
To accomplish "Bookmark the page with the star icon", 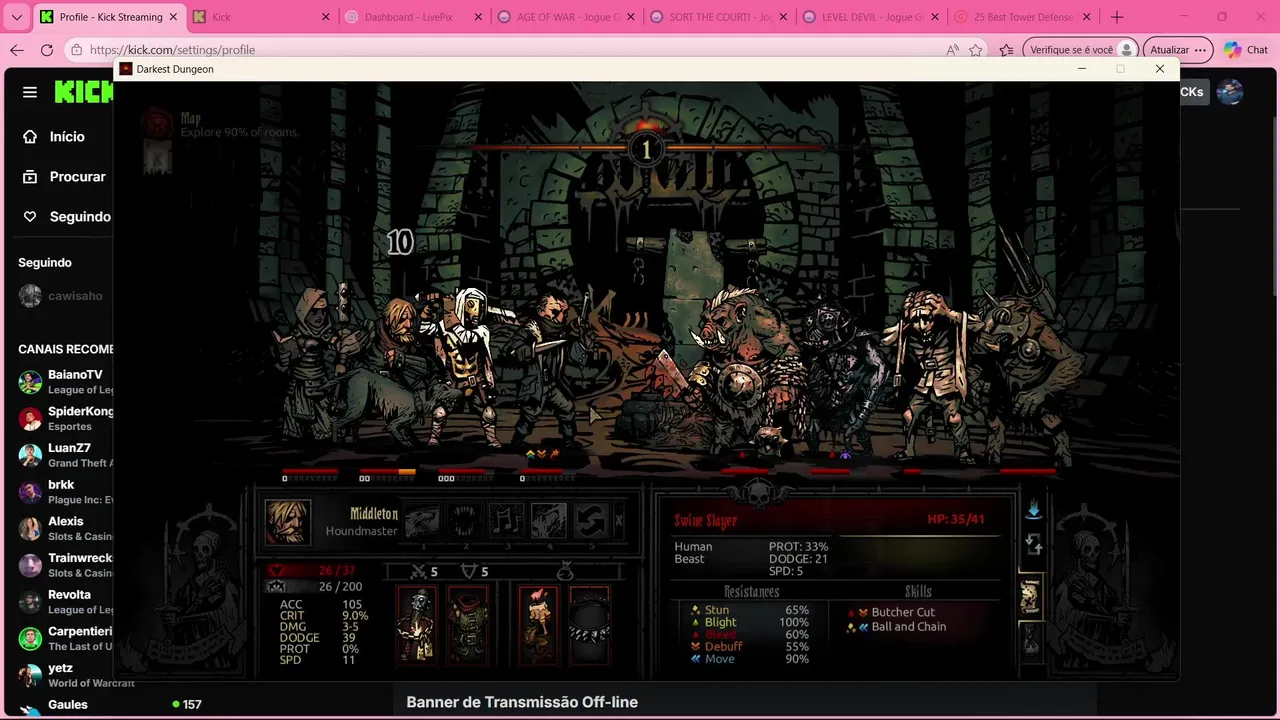I will click(975, 50).
